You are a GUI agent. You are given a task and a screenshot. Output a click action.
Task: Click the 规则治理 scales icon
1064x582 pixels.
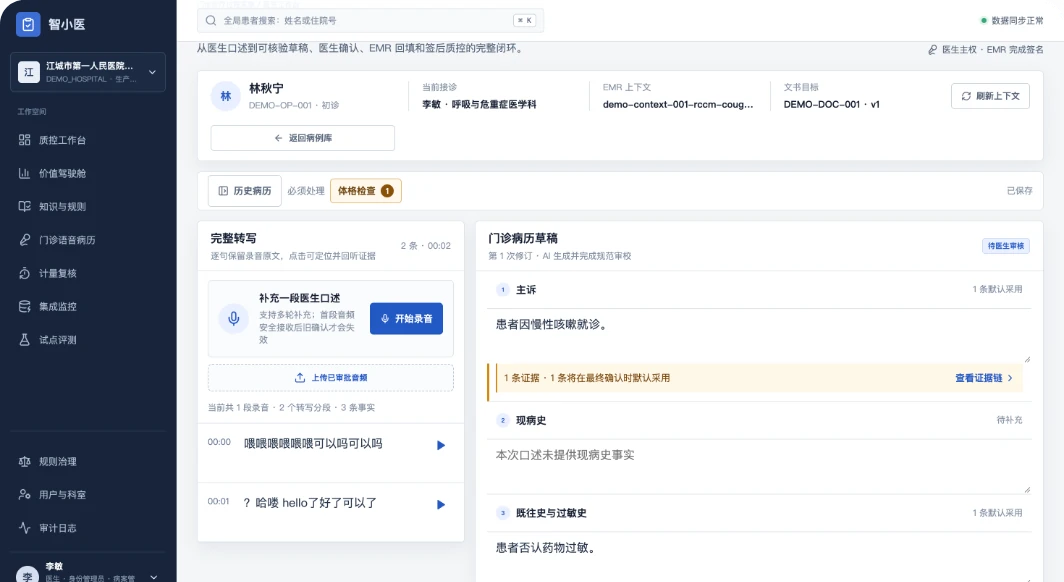(x=24, y=461)
